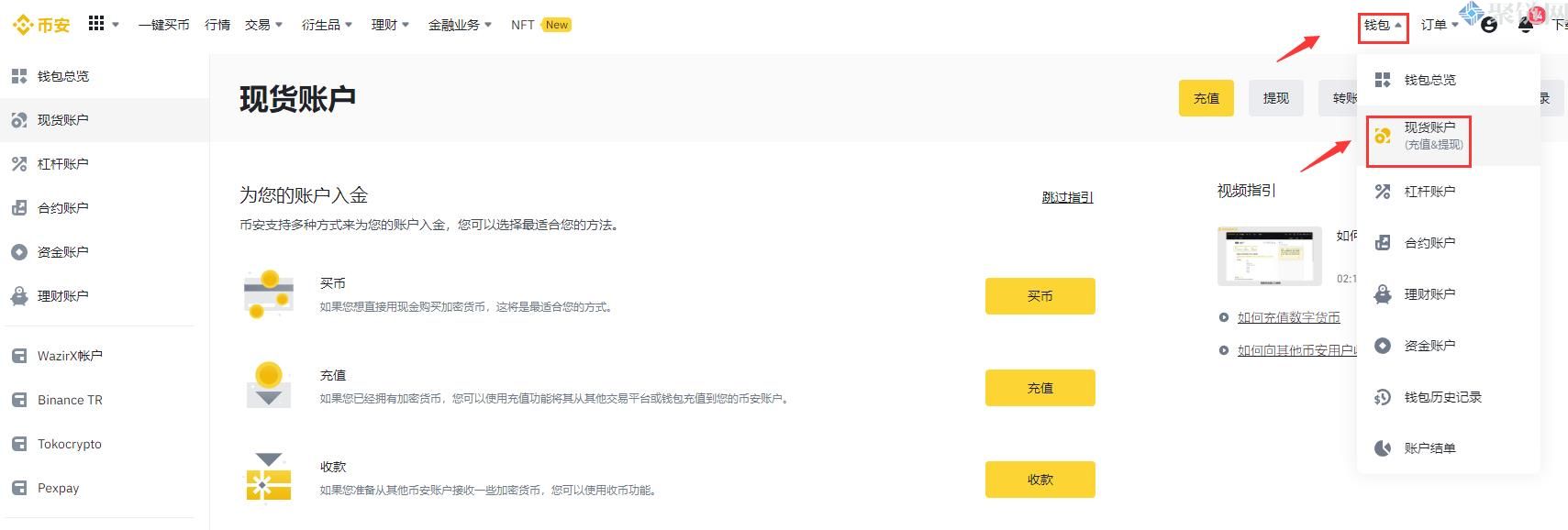Image resolution: width=1568 pixels, height=530 pixels.
Task: Expand the apps grid dropdown arrow
Action: click(116, 25)
